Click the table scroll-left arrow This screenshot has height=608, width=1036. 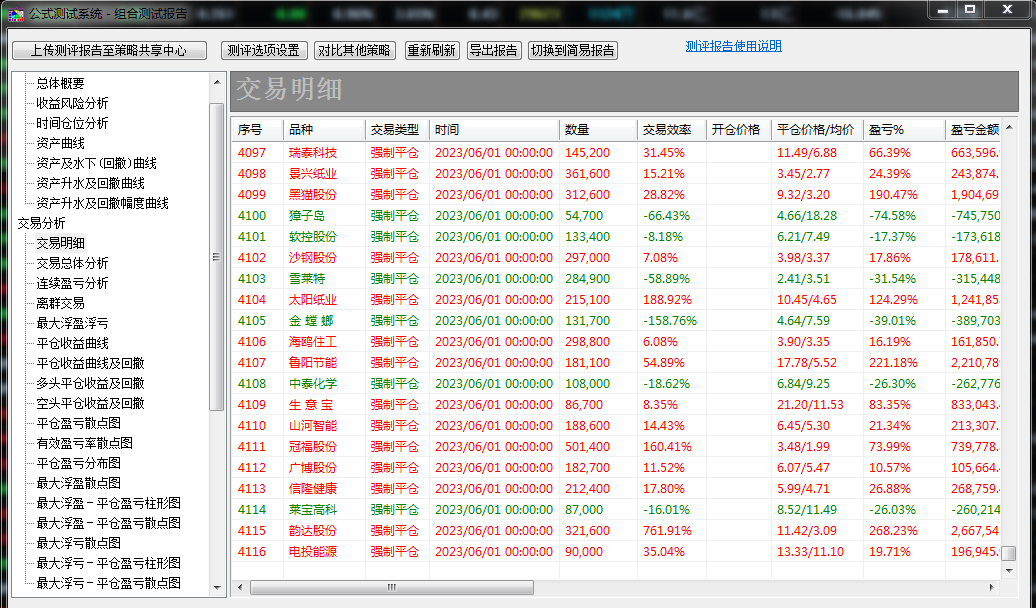[240, 587]
